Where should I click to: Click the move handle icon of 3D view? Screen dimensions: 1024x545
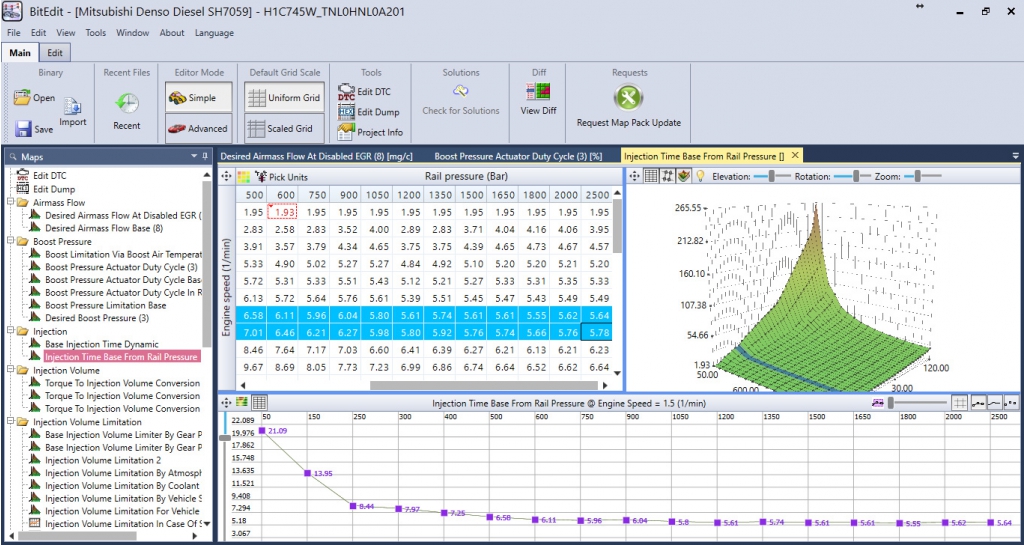point(635,176)
